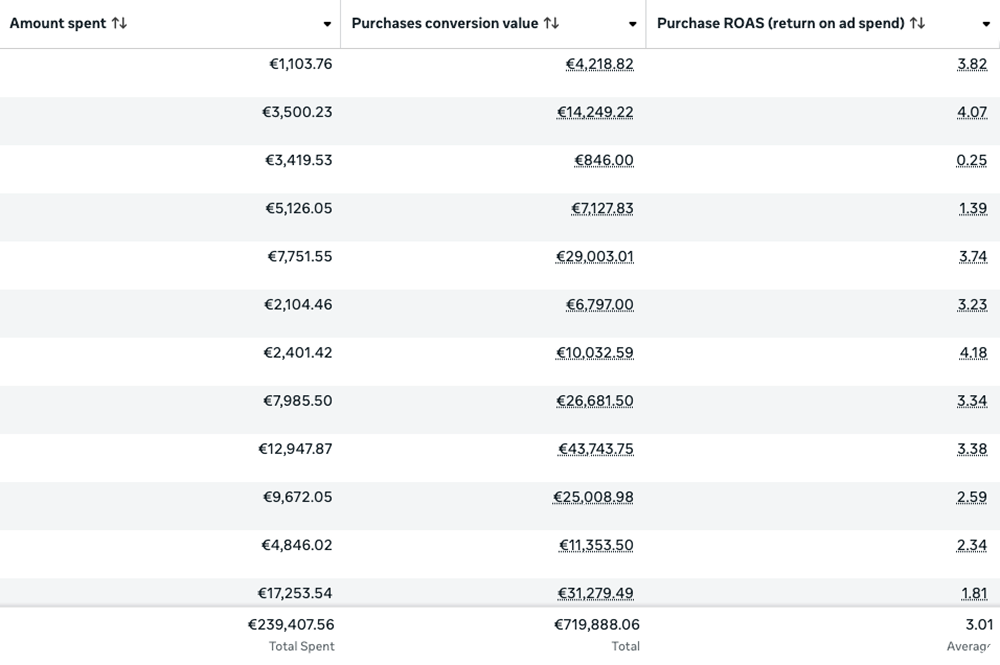Click the 0.25 ROAS value
This screenshot has height=665, width=1000.
[x=972, y=160]
